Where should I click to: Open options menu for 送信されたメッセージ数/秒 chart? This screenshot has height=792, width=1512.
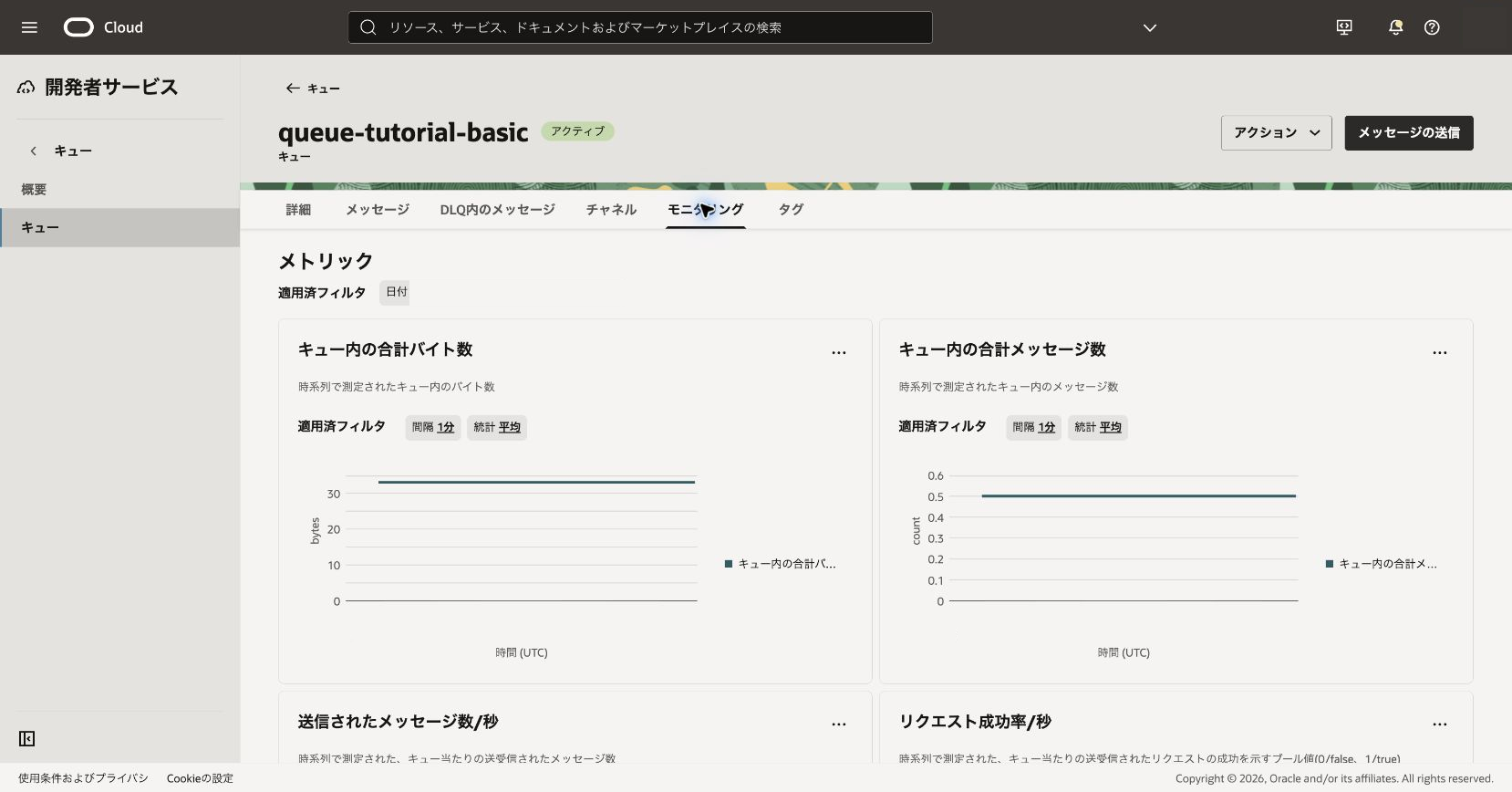click(x=839, y=724)
